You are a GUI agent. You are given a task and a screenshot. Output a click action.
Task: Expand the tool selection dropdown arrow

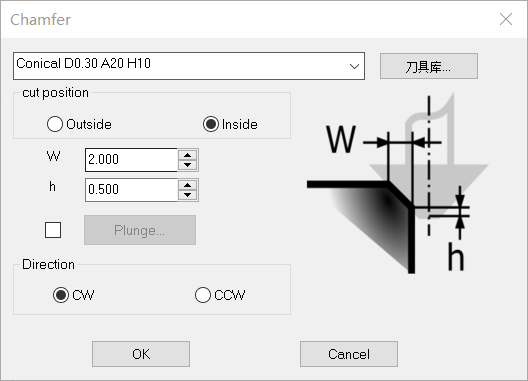tap(354, 66)
